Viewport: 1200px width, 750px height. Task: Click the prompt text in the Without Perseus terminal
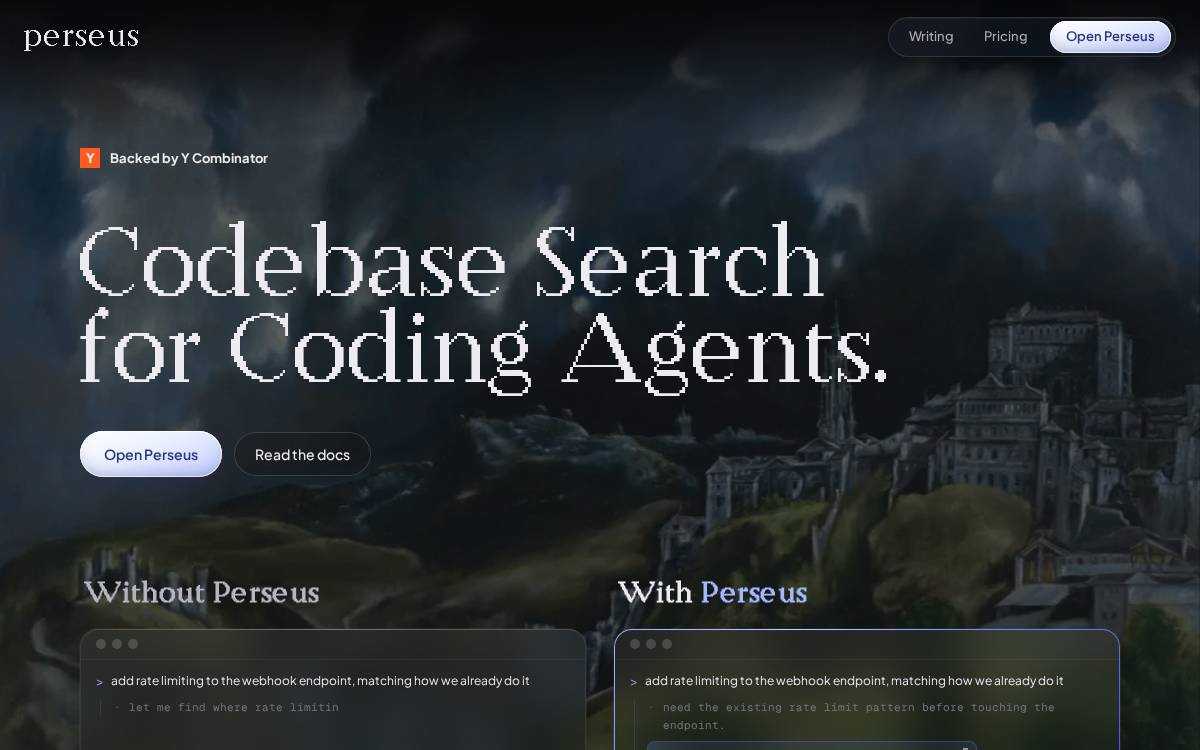tap(320, 681)
